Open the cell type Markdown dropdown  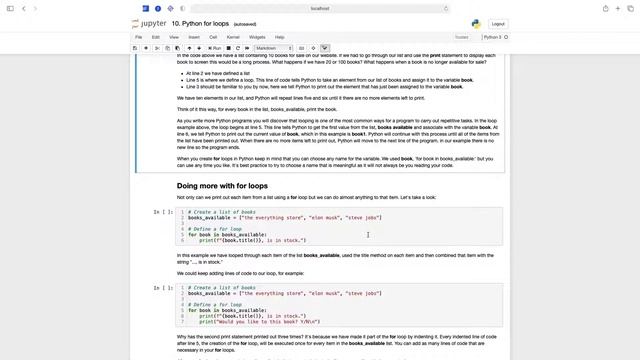tap(273, 48)
